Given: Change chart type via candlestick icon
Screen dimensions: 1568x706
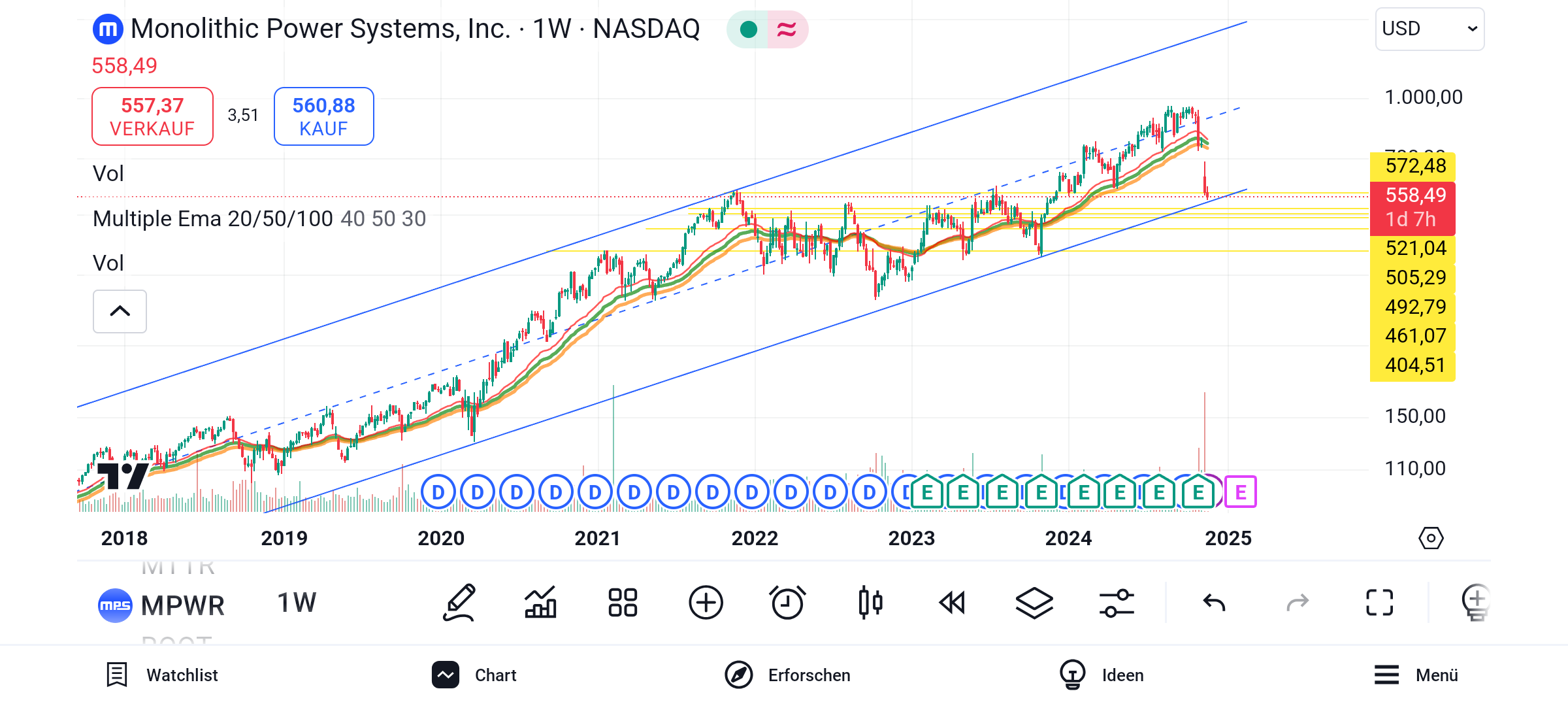Looking at the screenshot, I should coord(870,602).
